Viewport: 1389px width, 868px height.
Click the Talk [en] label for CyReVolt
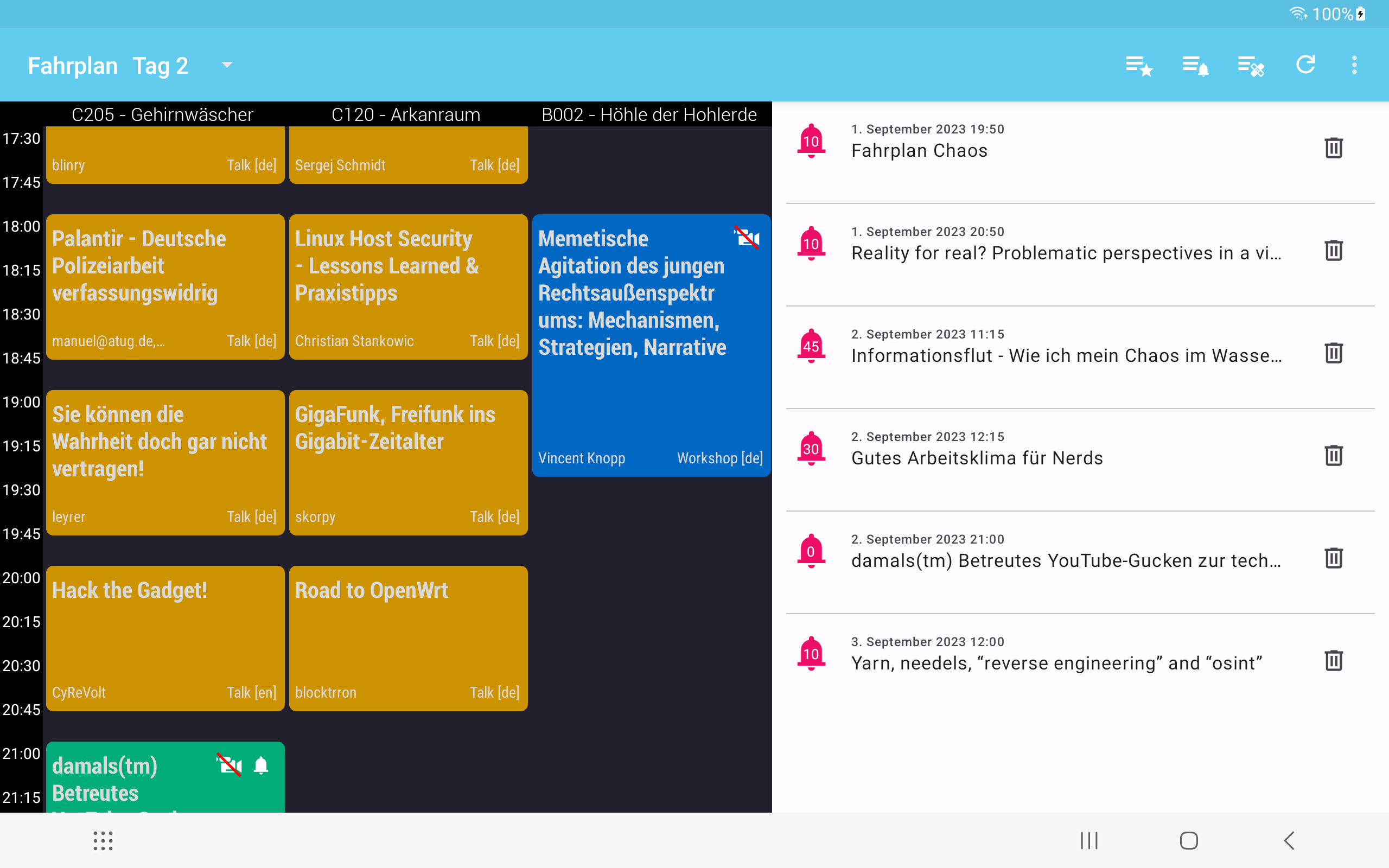point(251,692)
